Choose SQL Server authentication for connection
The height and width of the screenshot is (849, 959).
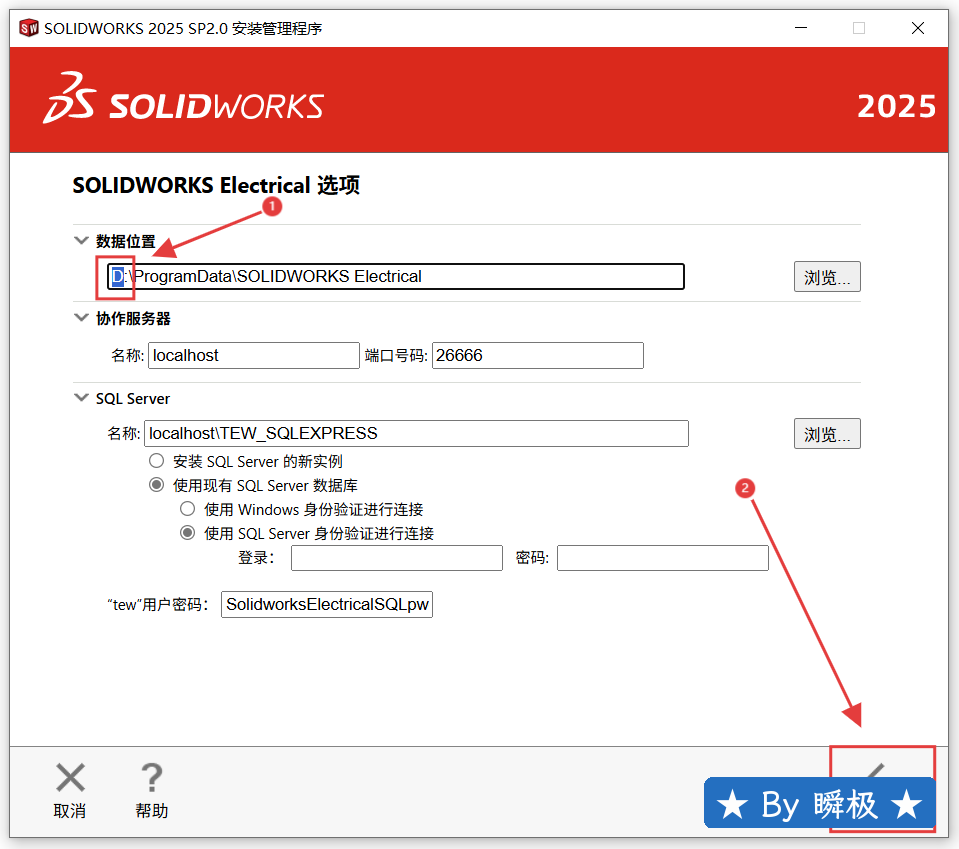click(187, 533)
